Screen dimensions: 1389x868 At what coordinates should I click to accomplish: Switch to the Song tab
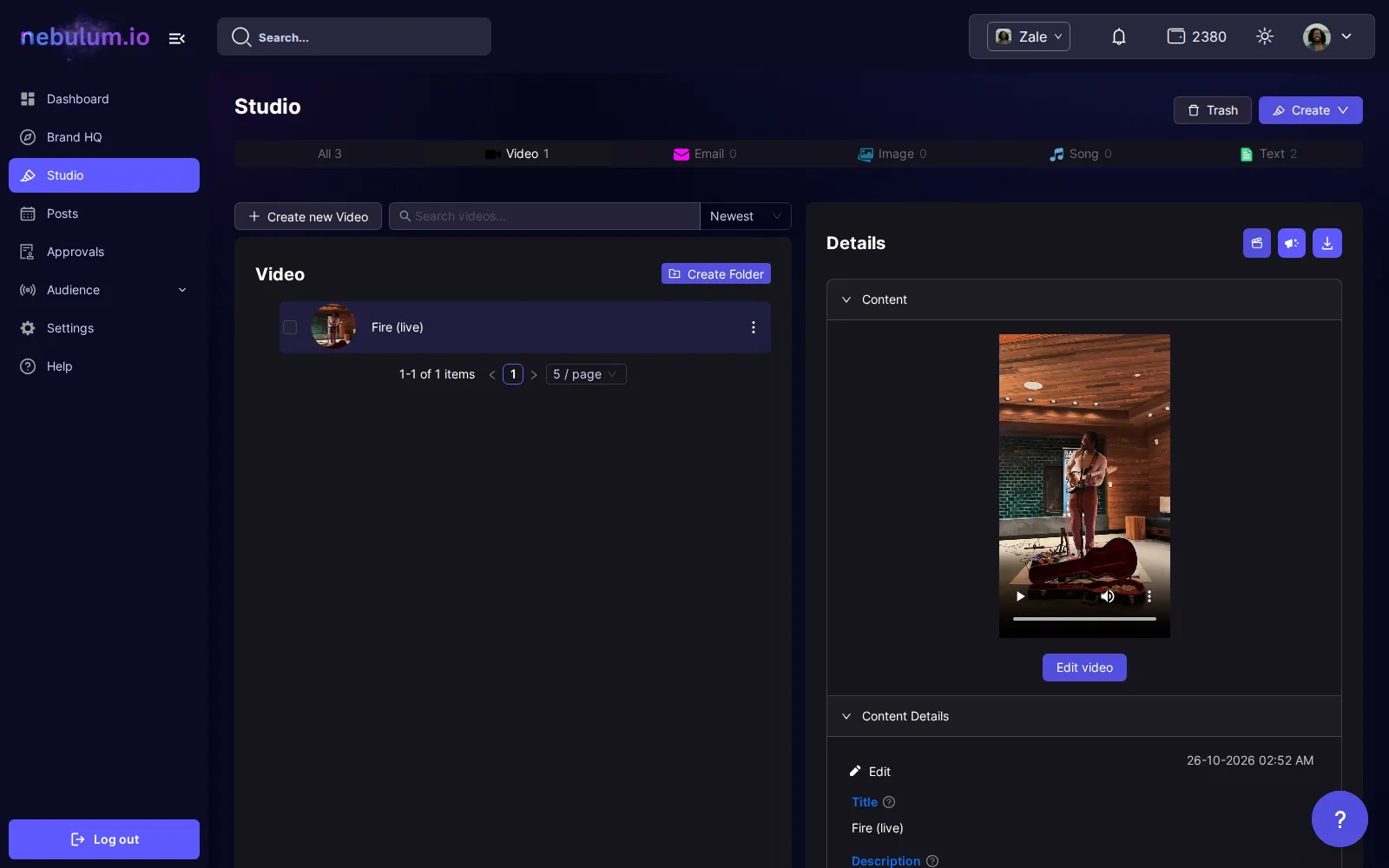(1080, 154)
